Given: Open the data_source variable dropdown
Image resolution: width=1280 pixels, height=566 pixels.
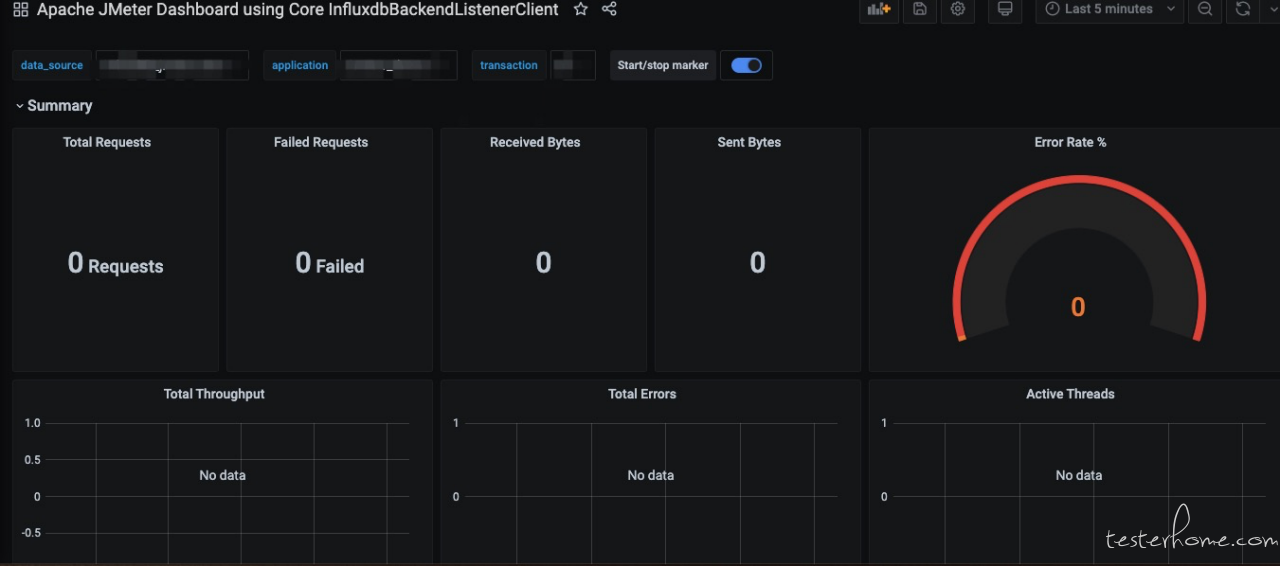Looking at the screenshot, I should click(x=170, y=65).
